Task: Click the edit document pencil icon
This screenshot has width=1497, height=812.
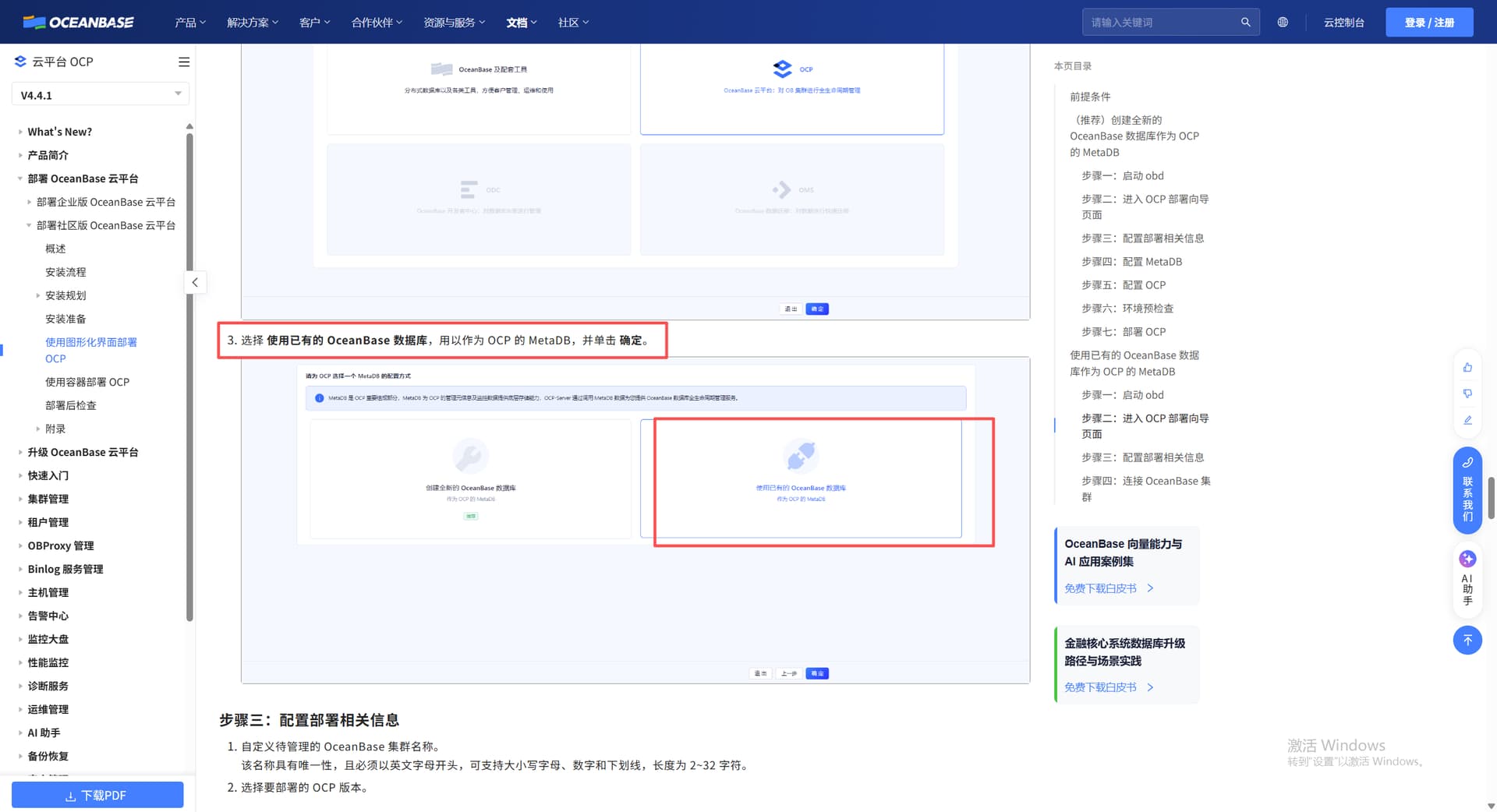Action: pyautogui.click(x=1467, y=420)
